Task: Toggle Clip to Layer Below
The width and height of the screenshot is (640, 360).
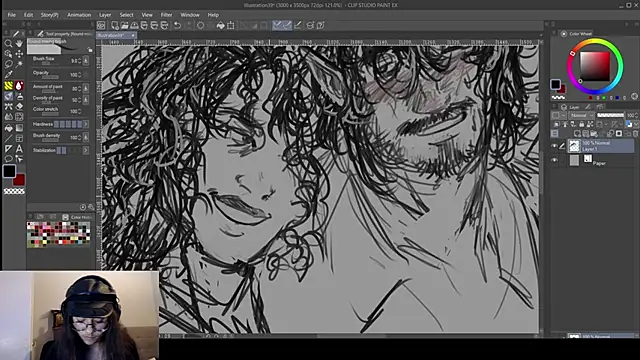Action: (x=556, y=124)
